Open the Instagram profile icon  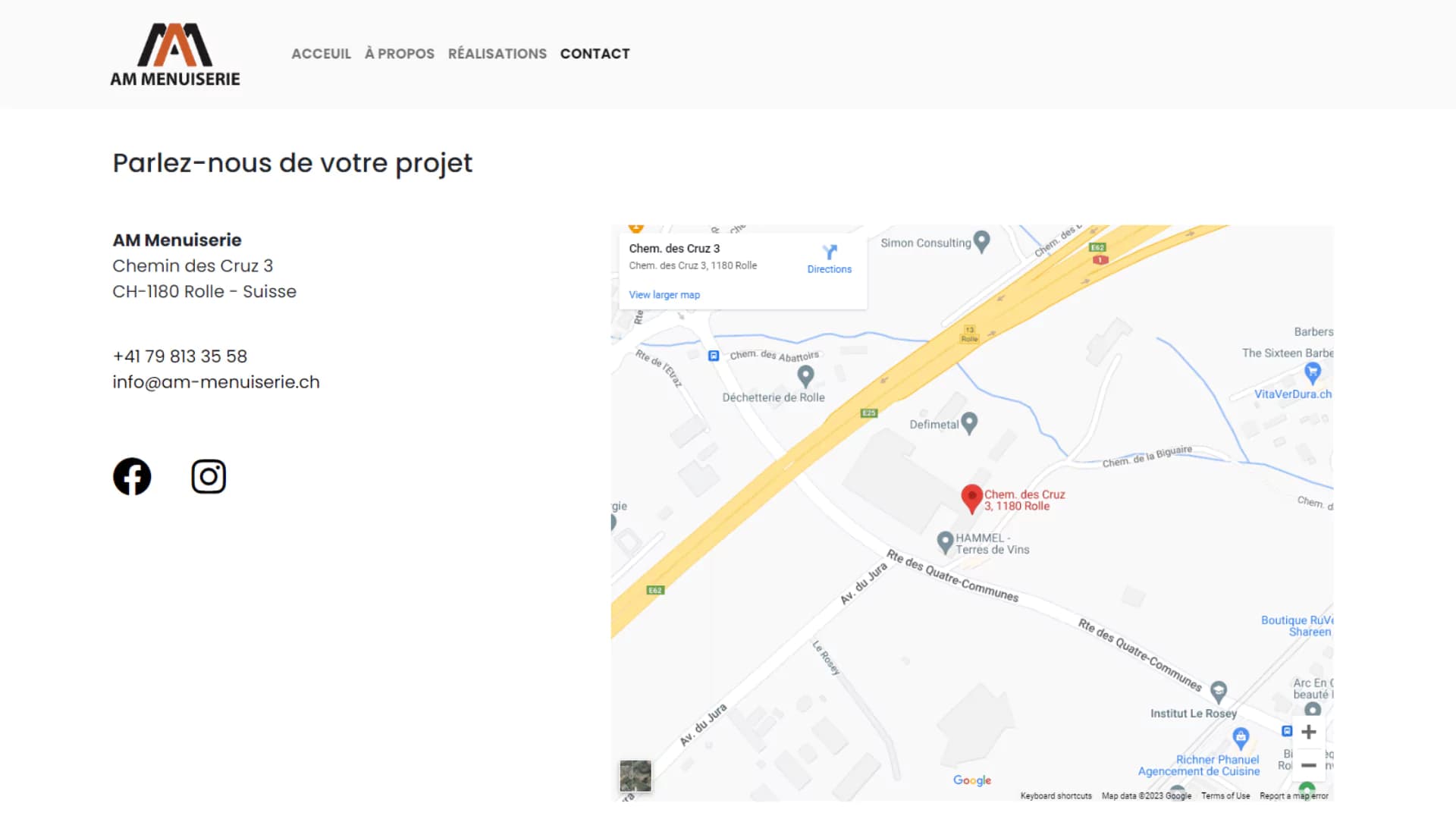pyautogui.click(x=209, y=476)
